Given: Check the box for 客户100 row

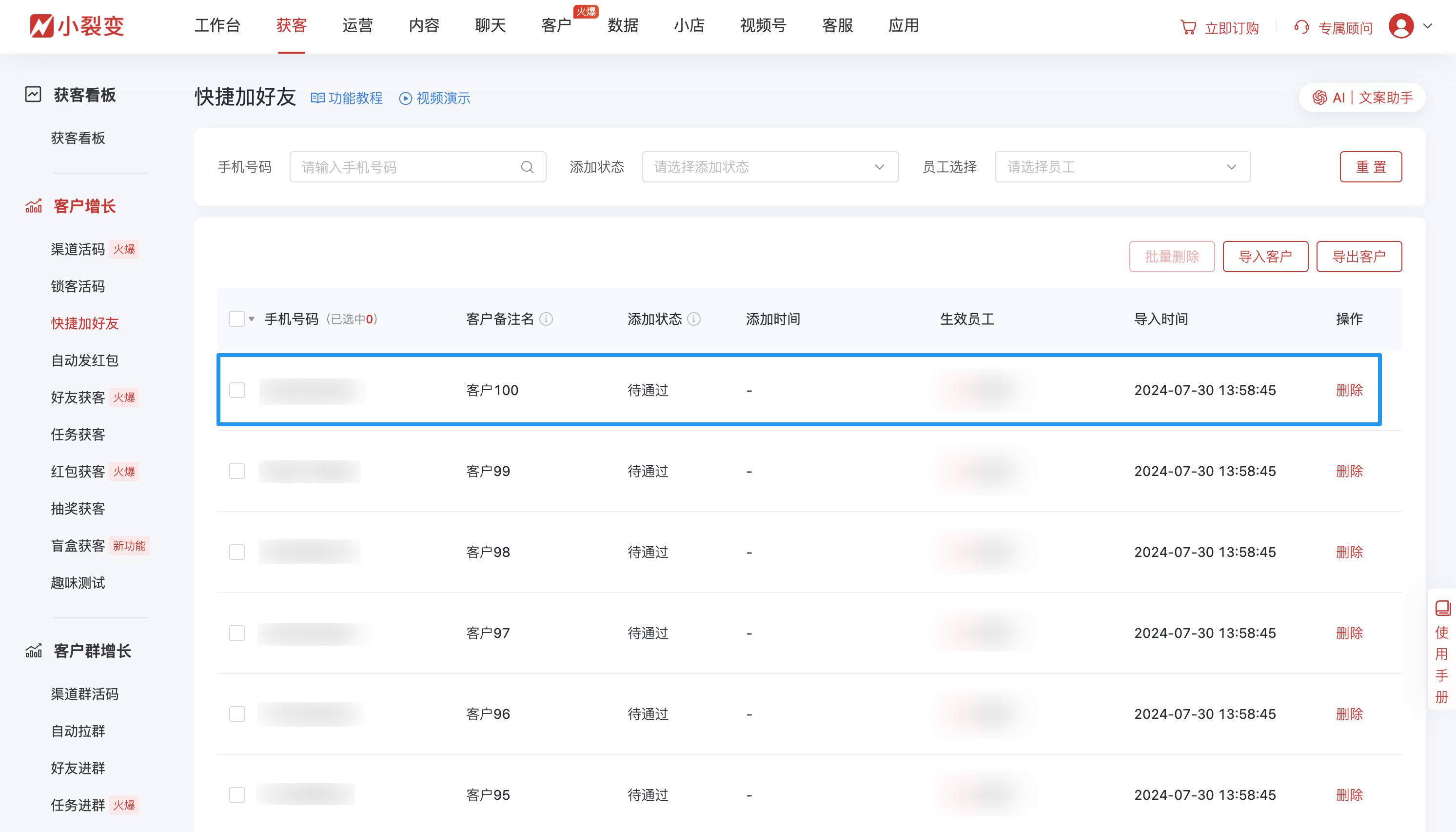Looking at the screenshot, I should click(x=237, y=390).
